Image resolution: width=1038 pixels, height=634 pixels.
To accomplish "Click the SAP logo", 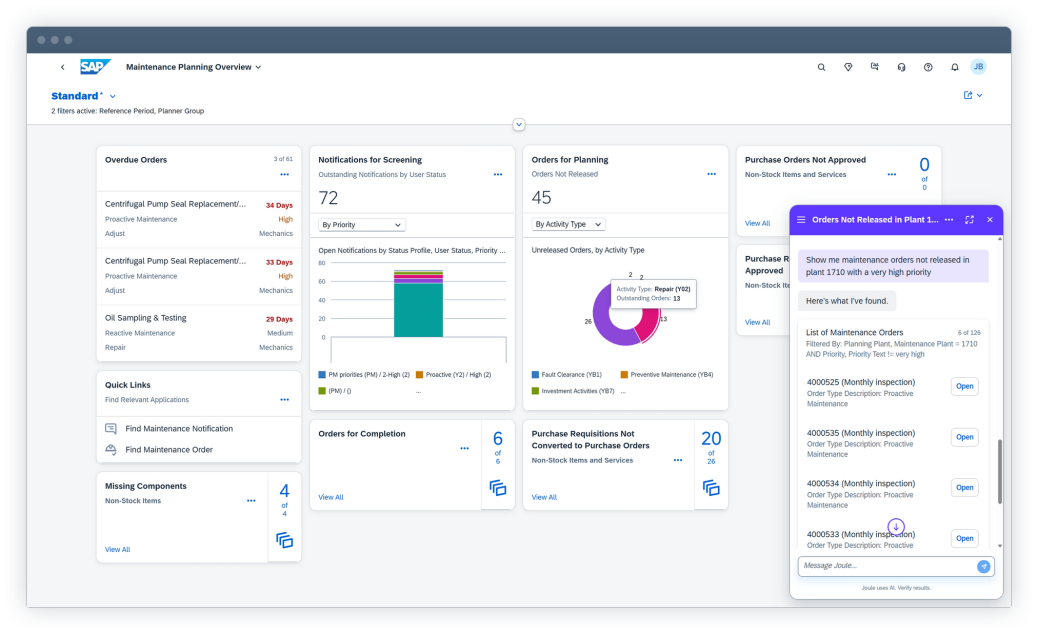I will point(95,66).
